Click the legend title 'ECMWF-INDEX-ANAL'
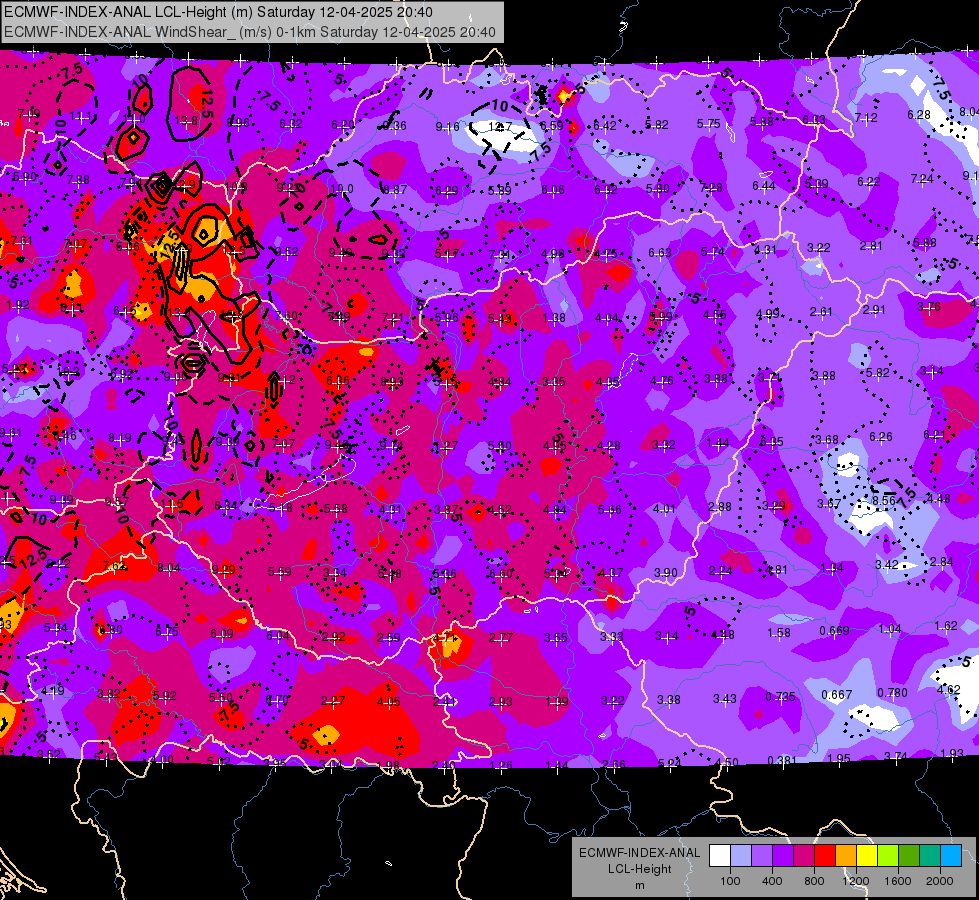The width and height of the screenshot is (979, 900). (639, 853)
